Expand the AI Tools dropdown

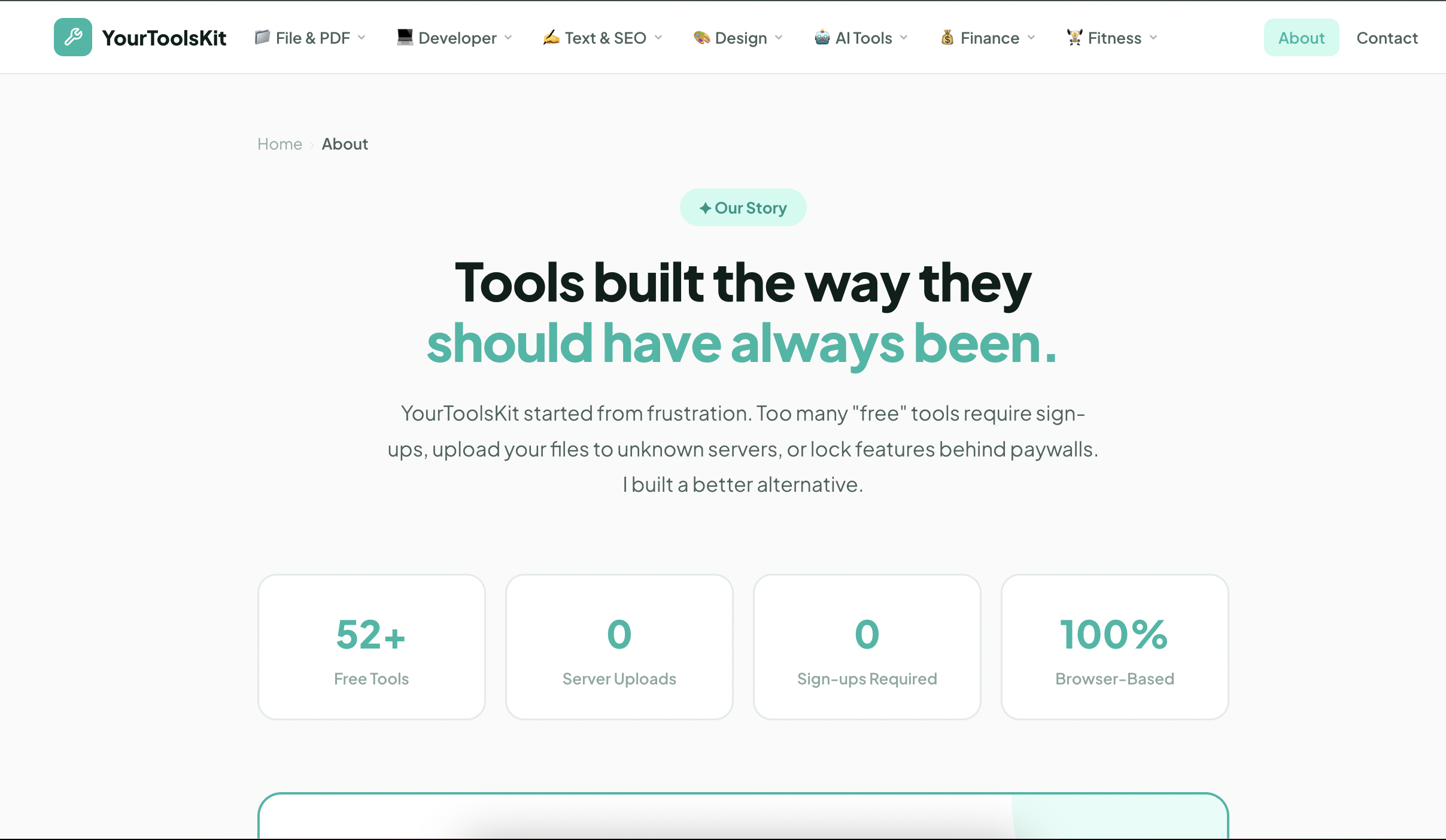tap(904, 37)
